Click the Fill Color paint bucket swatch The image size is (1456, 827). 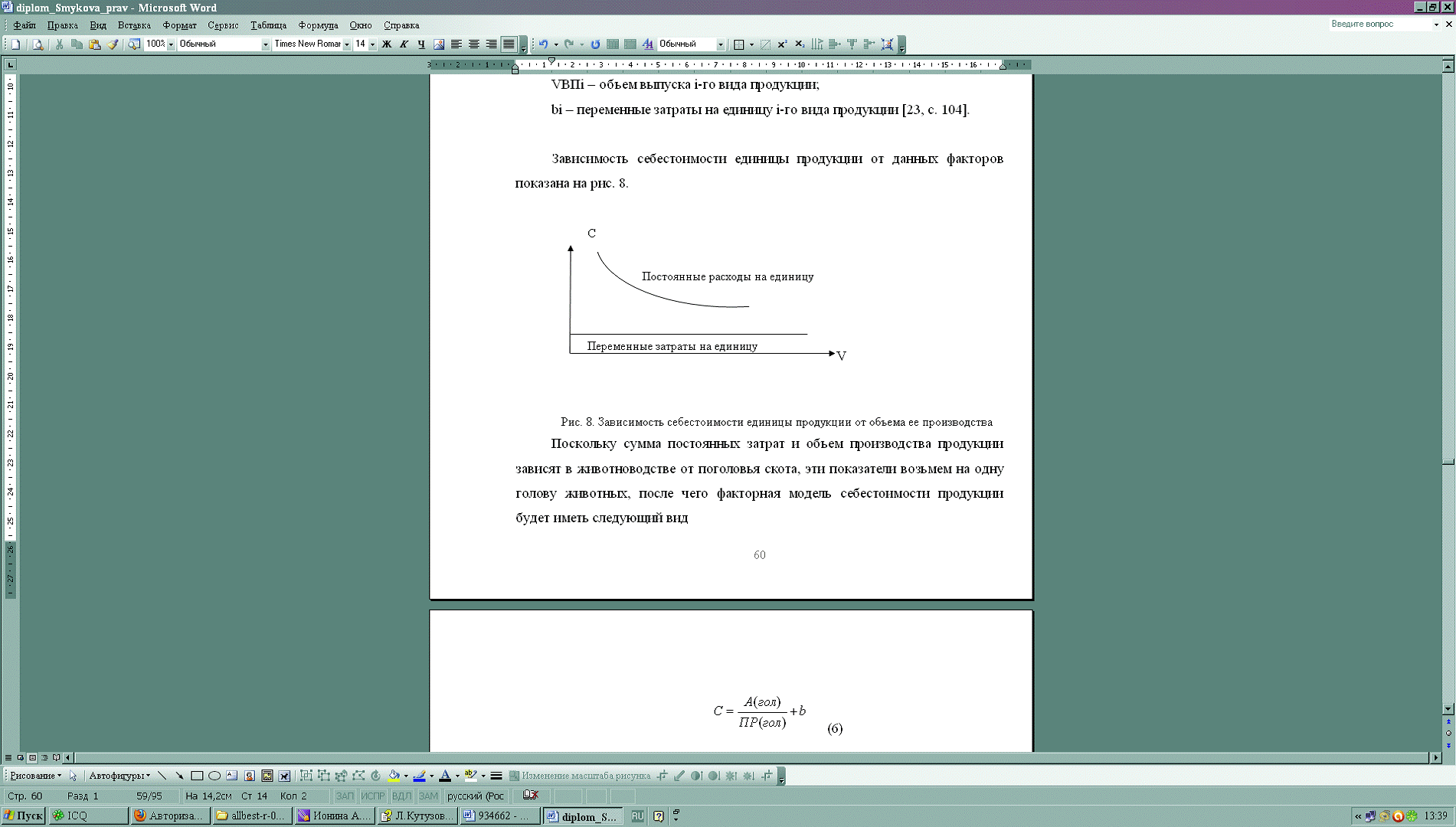(394, 776)
